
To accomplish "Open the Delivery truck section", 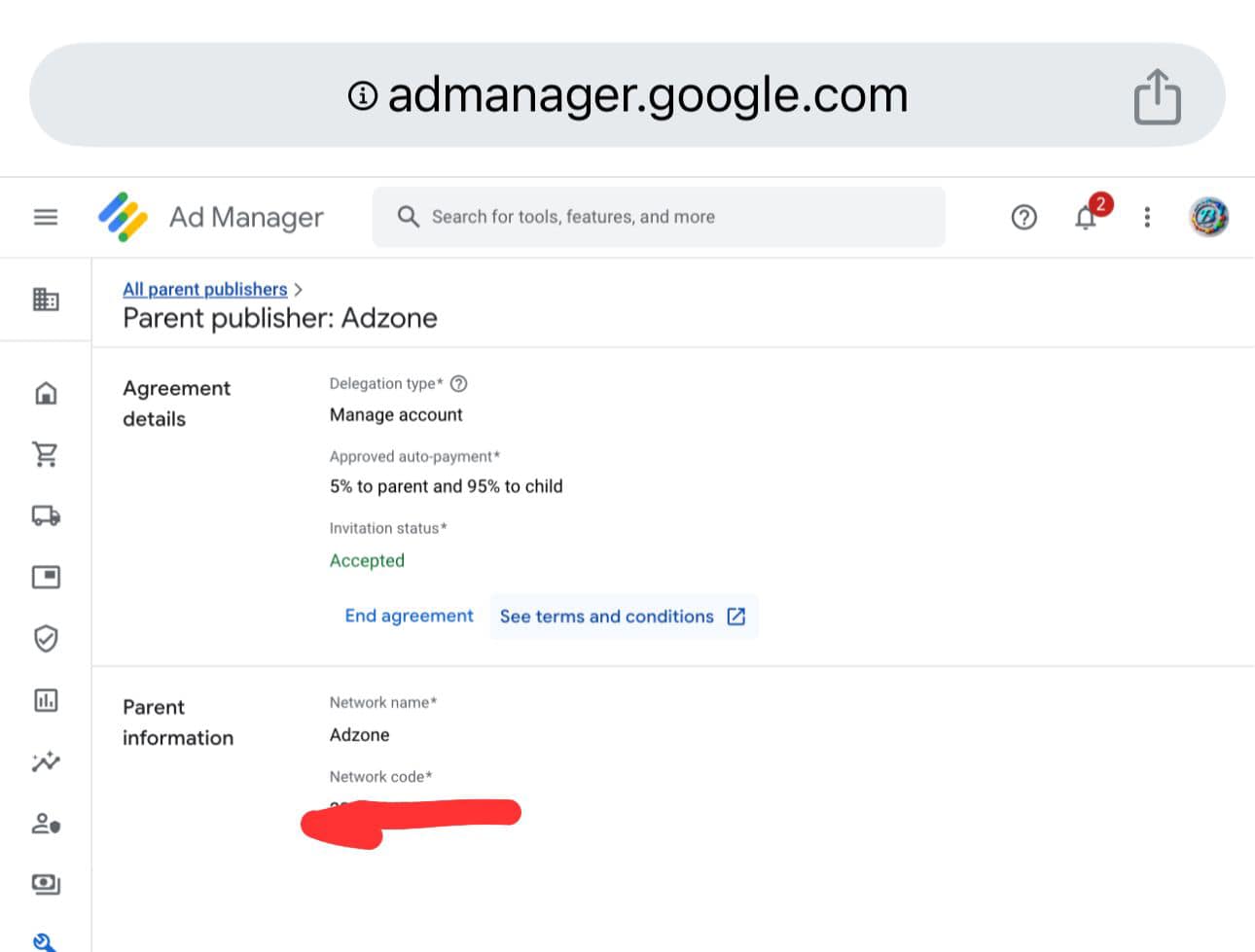I will [x=46, y=515].
